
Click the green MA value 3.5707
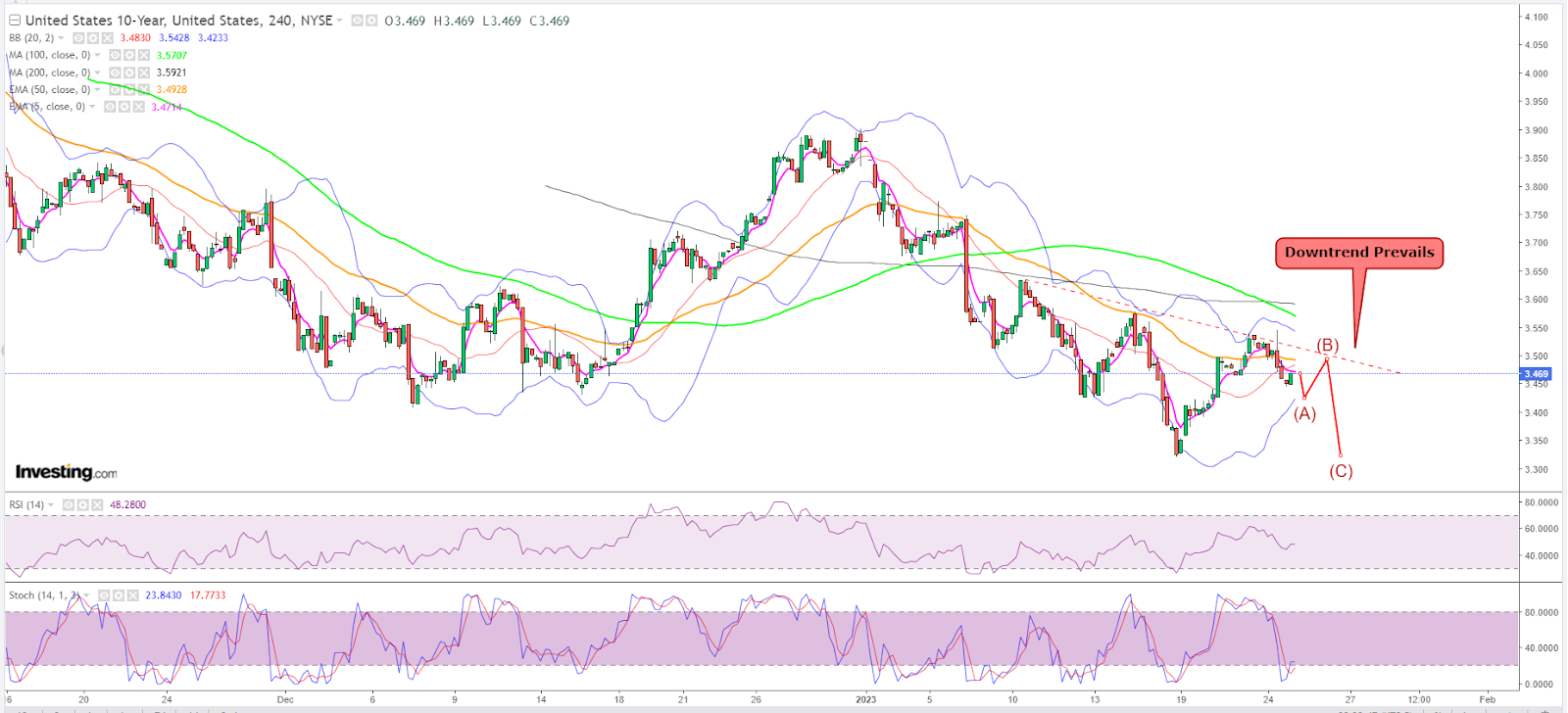(171, 56)
